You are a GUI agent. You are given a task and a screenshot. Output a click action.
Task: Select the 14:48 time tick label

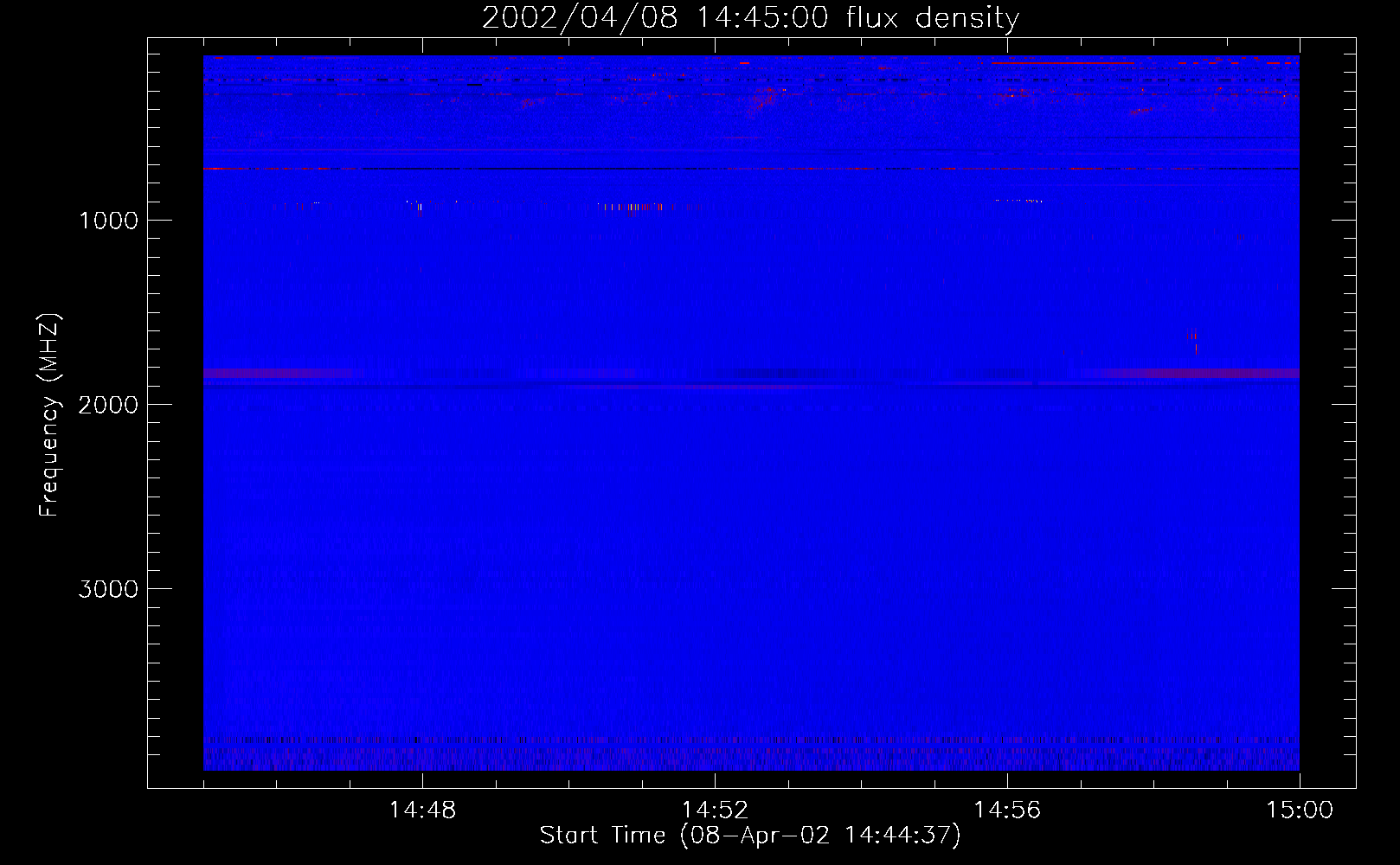coord(422,811)
